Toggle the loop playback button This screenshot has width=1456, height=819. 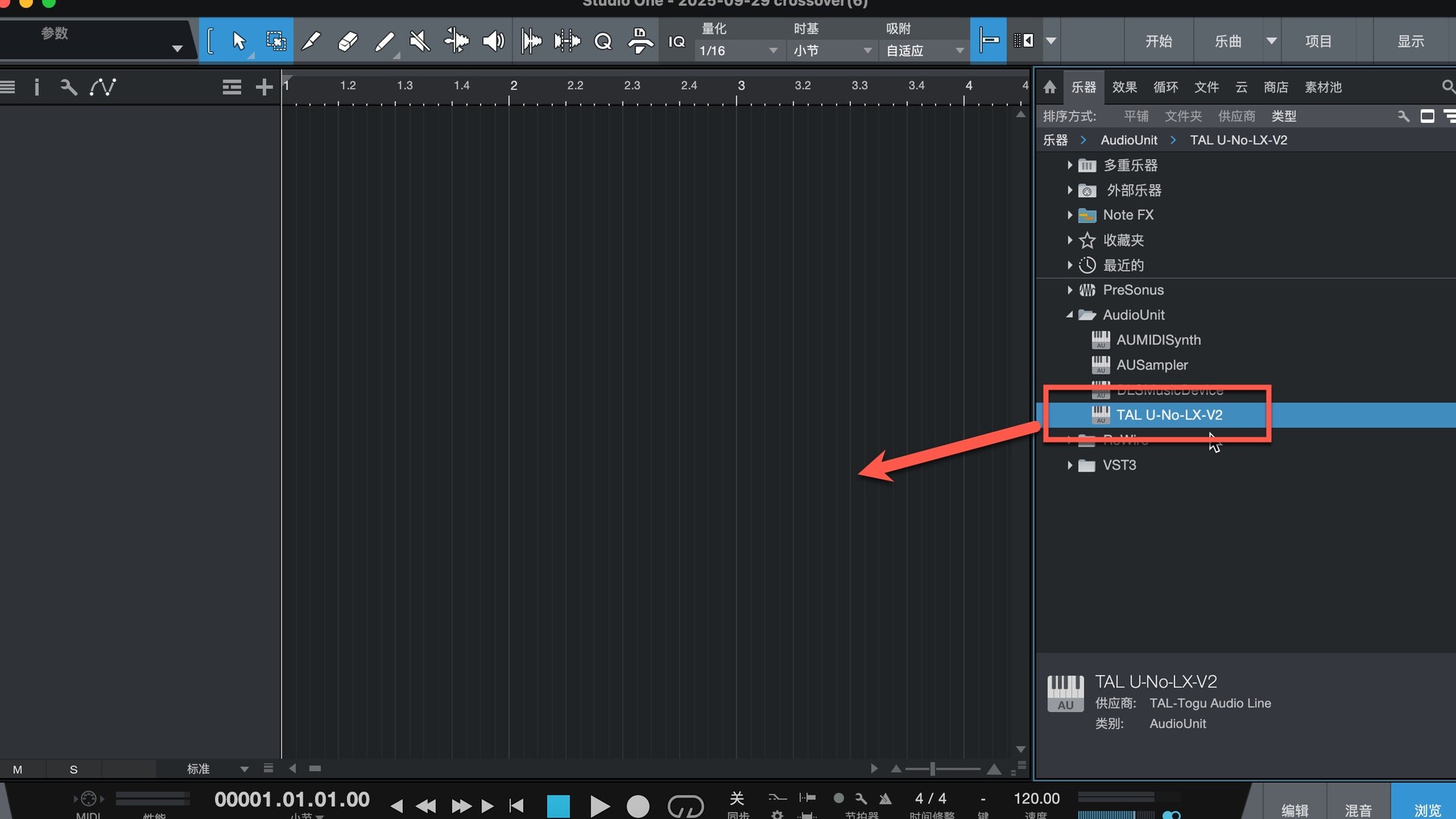[x=685, y=805]
